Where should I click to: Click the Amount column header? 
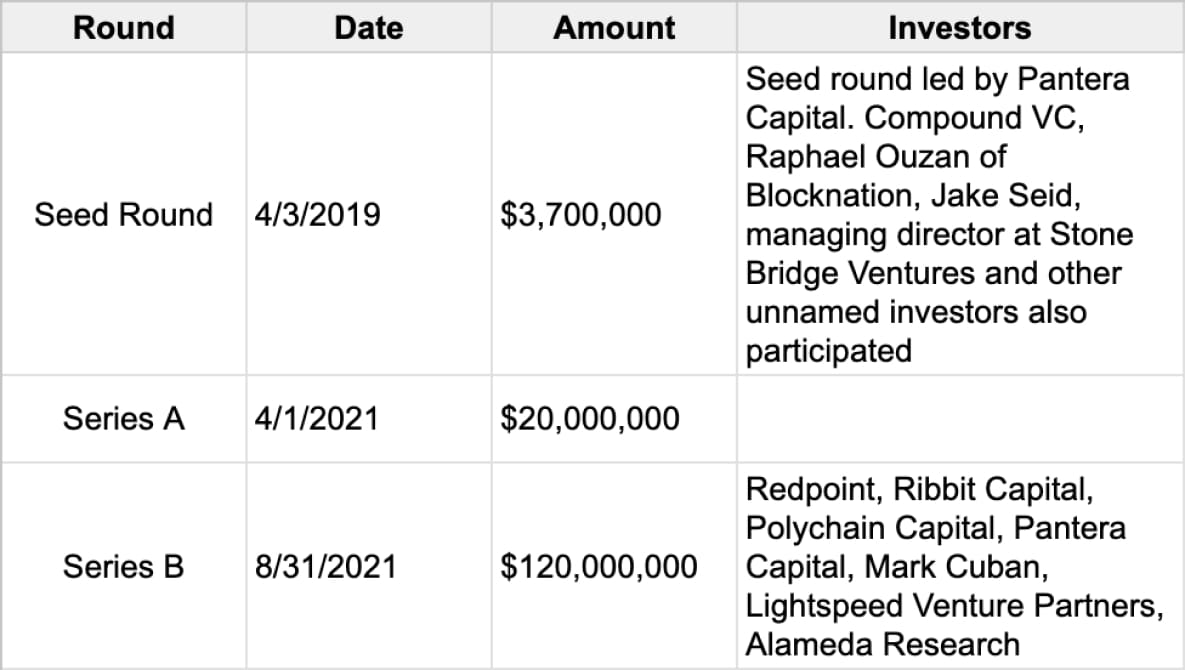[614, 27]
